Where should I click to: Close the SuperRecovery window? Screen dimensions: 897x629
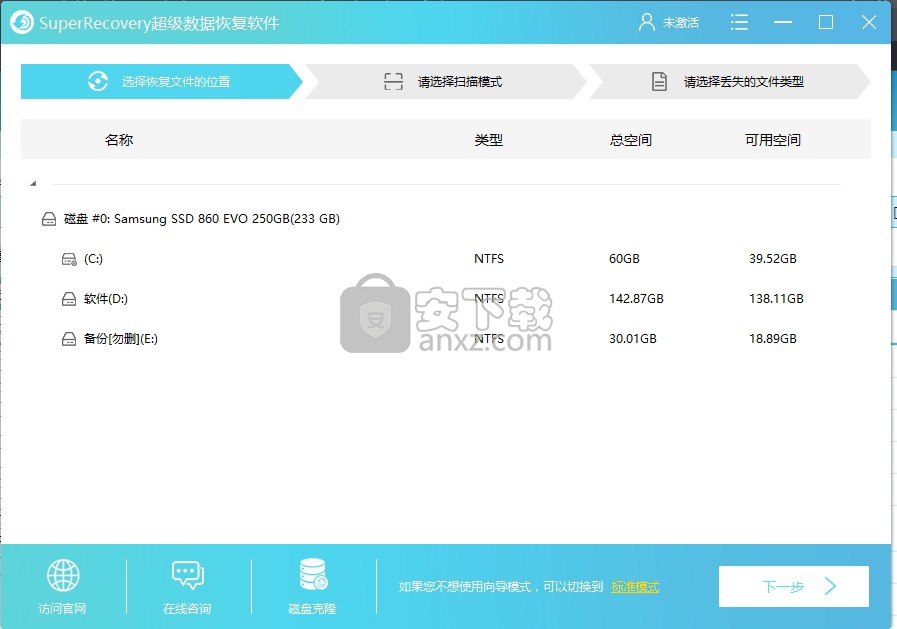pyautogui.click(x=869, y=22)
